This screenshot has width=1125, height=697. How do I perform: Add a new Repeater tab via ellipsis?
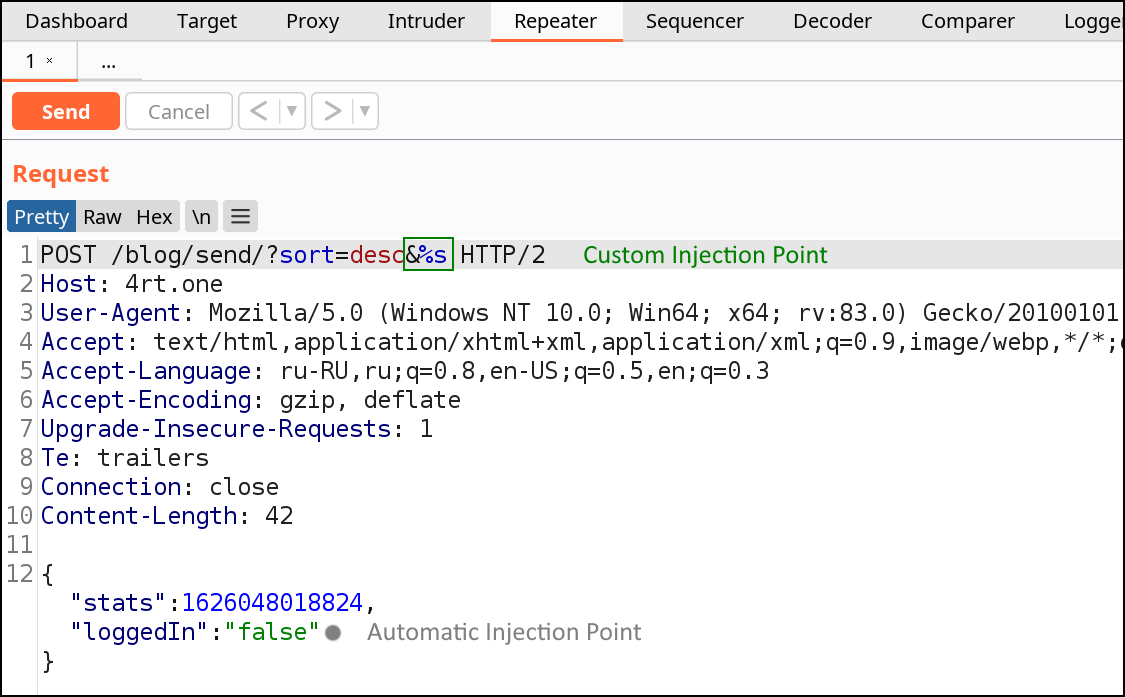[108, 63]
